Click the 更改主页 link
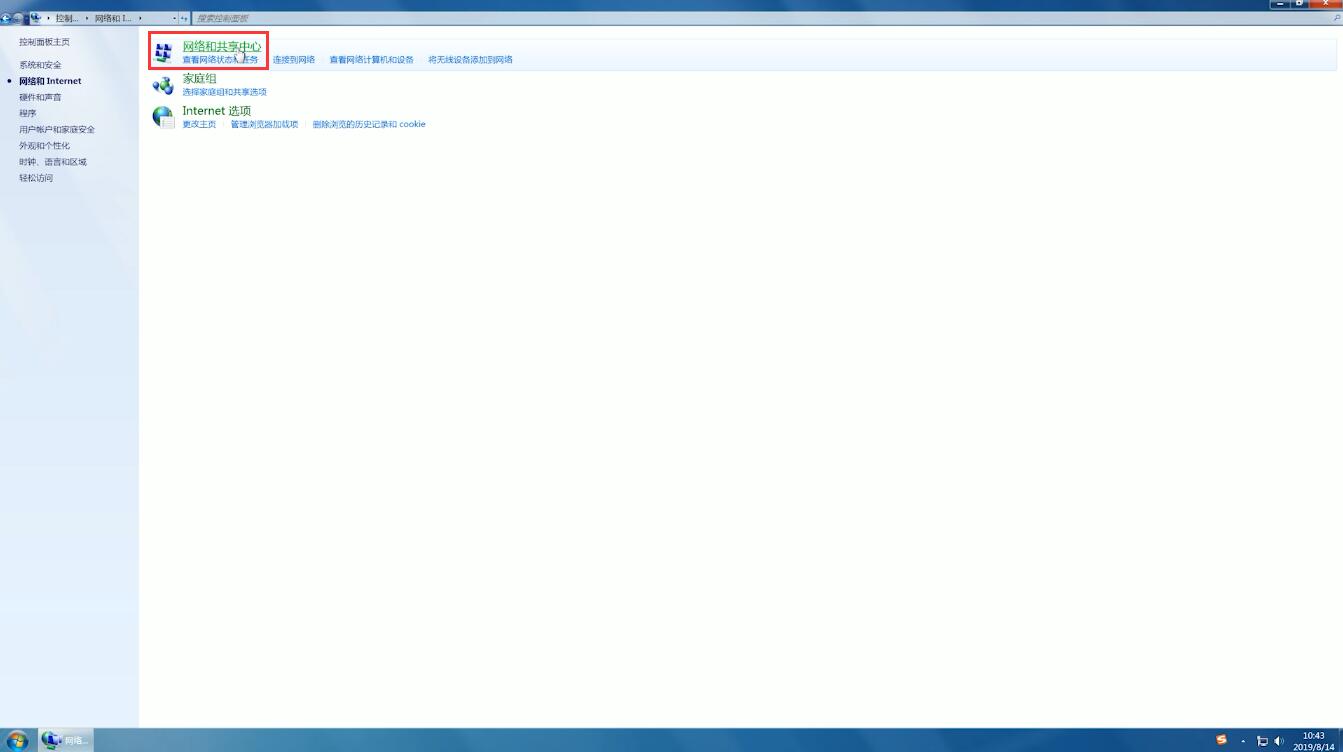 [199, 124]
